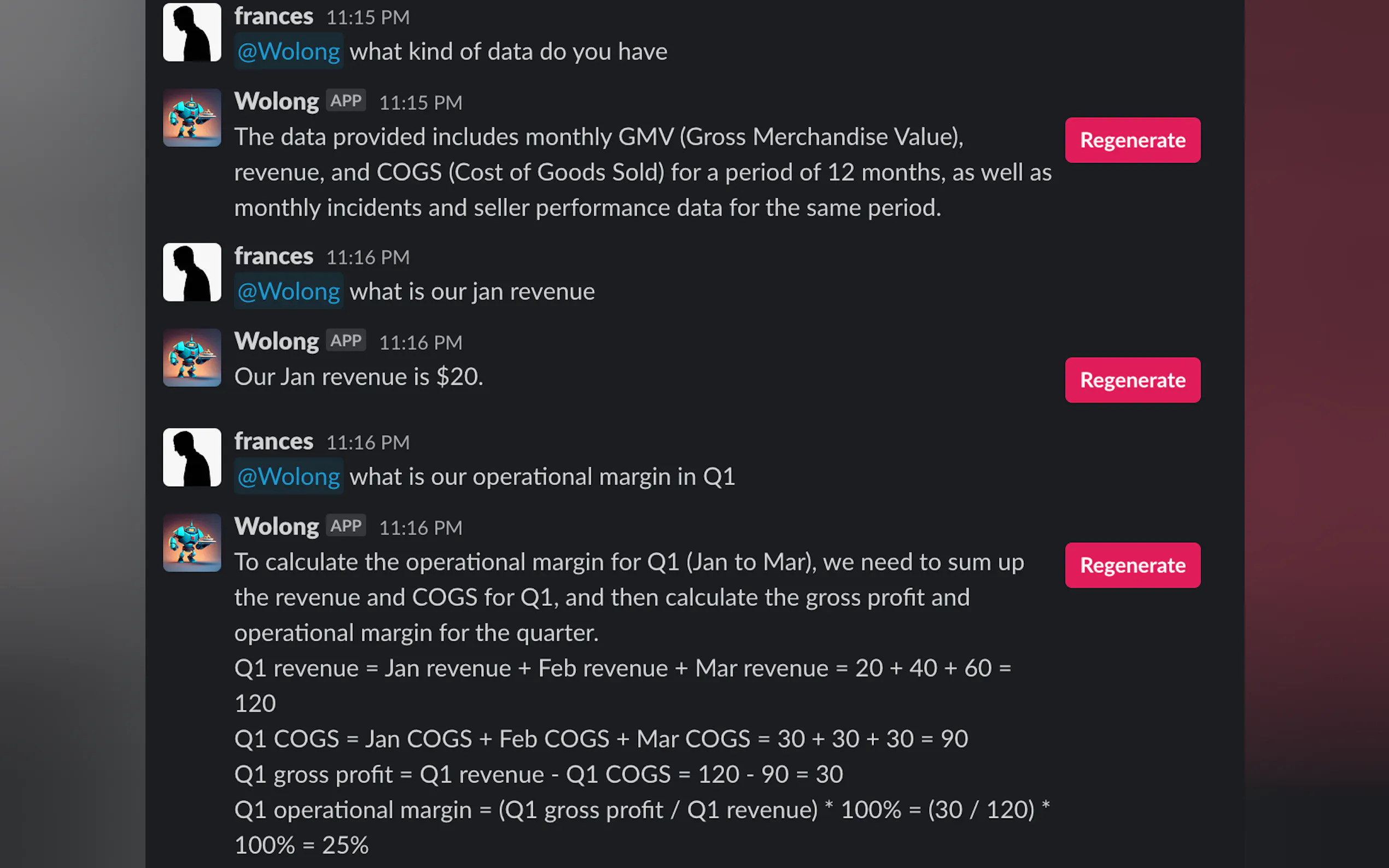1389x868 pixels.
Task: Regenerate the Q1 operational margin answer
Action: 1132,566
